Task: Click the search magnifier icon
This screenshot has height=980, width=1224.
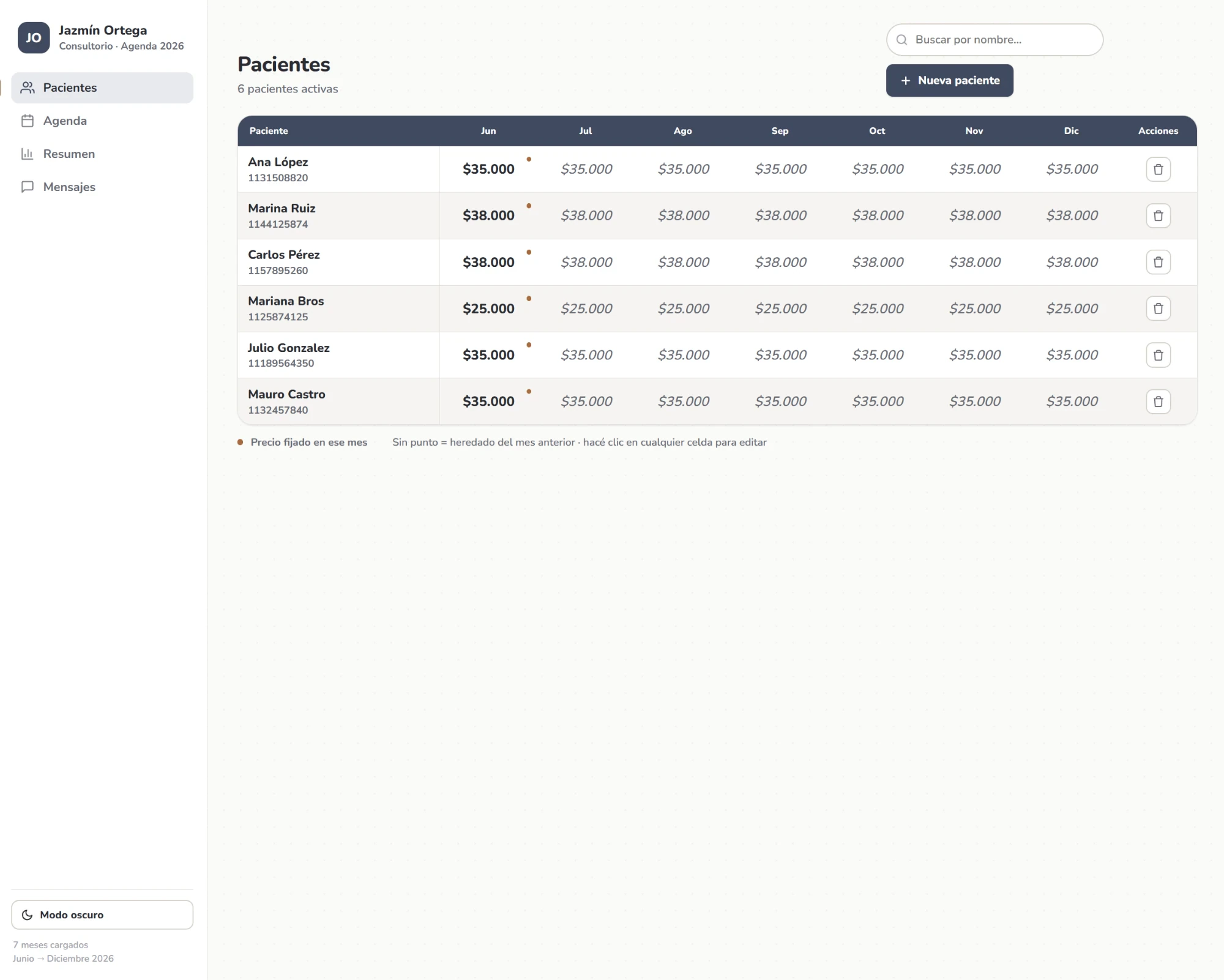Action: tap(901, 40)
